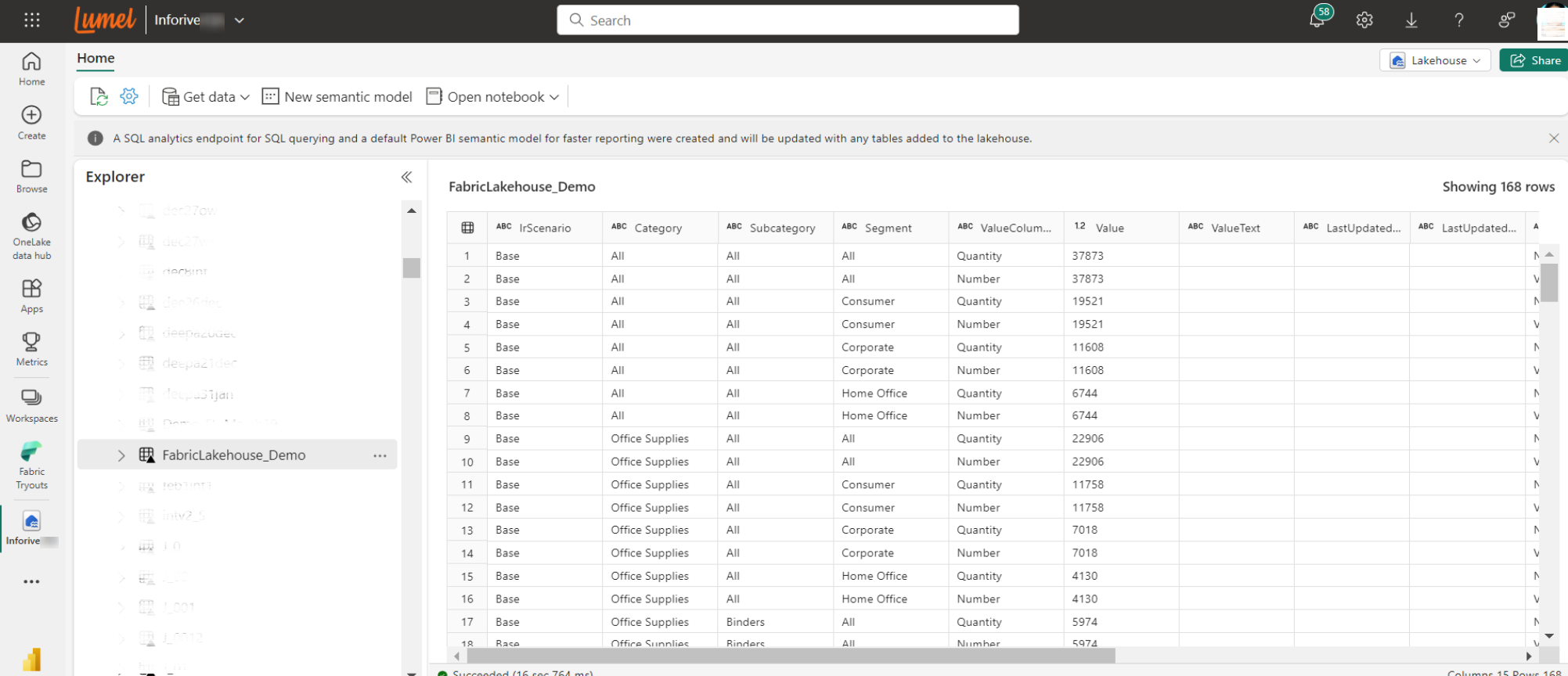Click the download arrow icon
This screenshot has width=1568, height=676.
pos(1411,20)
